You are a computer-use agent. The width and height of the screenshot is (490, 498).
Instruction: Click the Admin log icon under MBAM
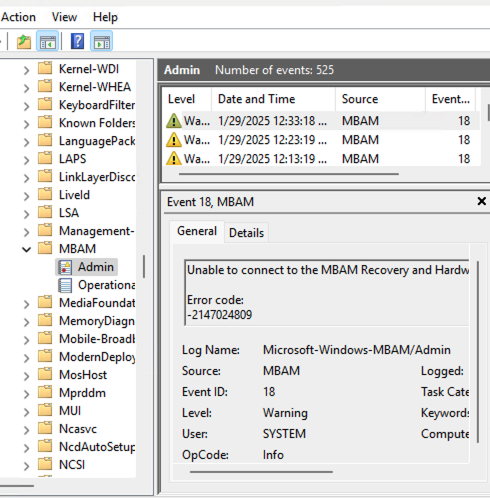coord(65,267)
